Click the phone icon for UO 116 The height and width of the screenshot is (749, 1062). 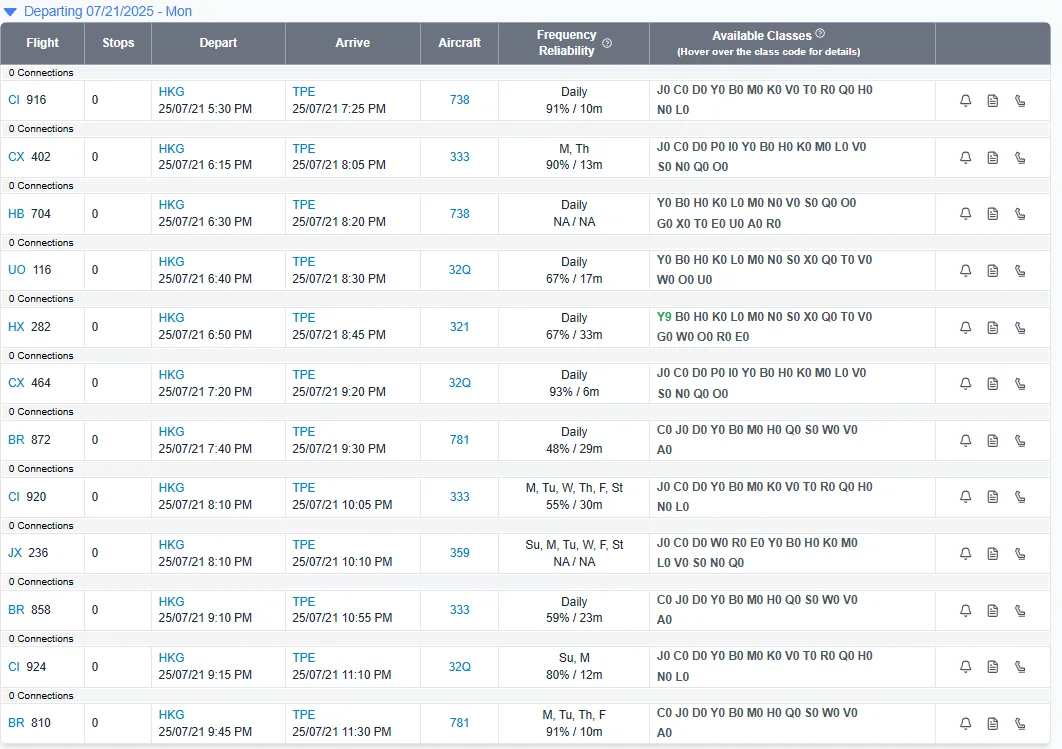coord(1020,271)
